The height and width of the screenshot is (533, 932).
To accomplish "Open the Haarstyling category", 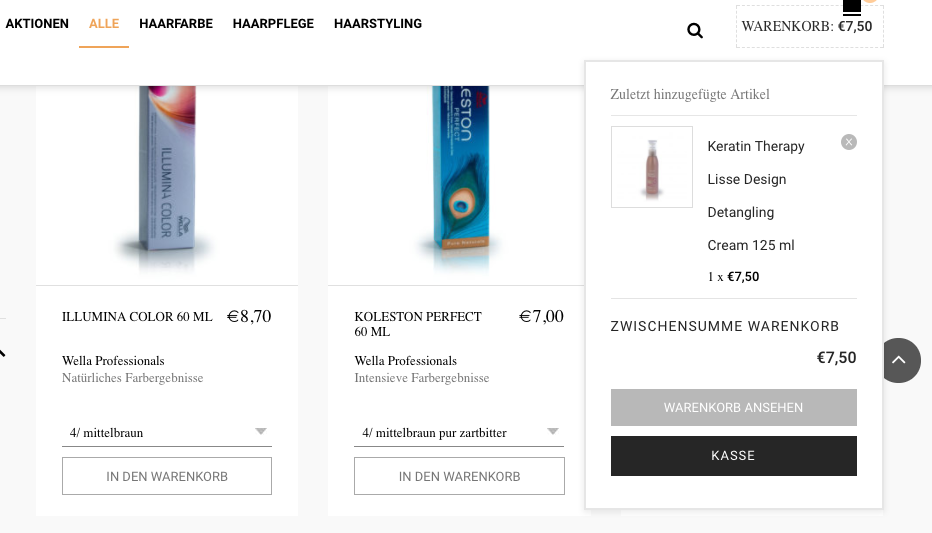I will tap(378, 24).
